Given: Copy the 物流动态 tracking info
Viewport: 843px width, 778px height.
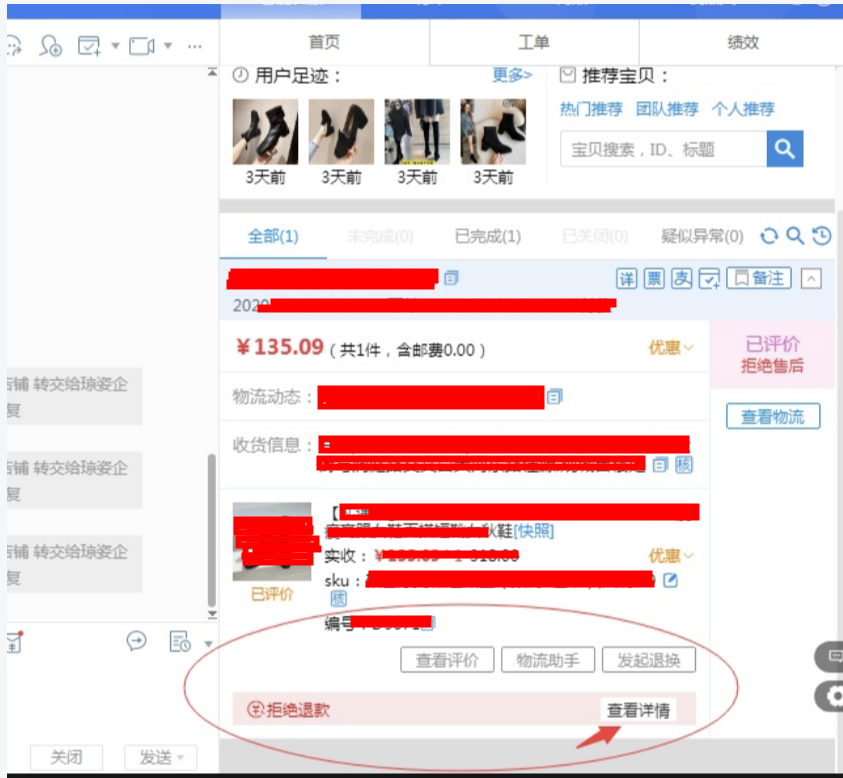Looking at the screenshot, I should click(554, 397).
